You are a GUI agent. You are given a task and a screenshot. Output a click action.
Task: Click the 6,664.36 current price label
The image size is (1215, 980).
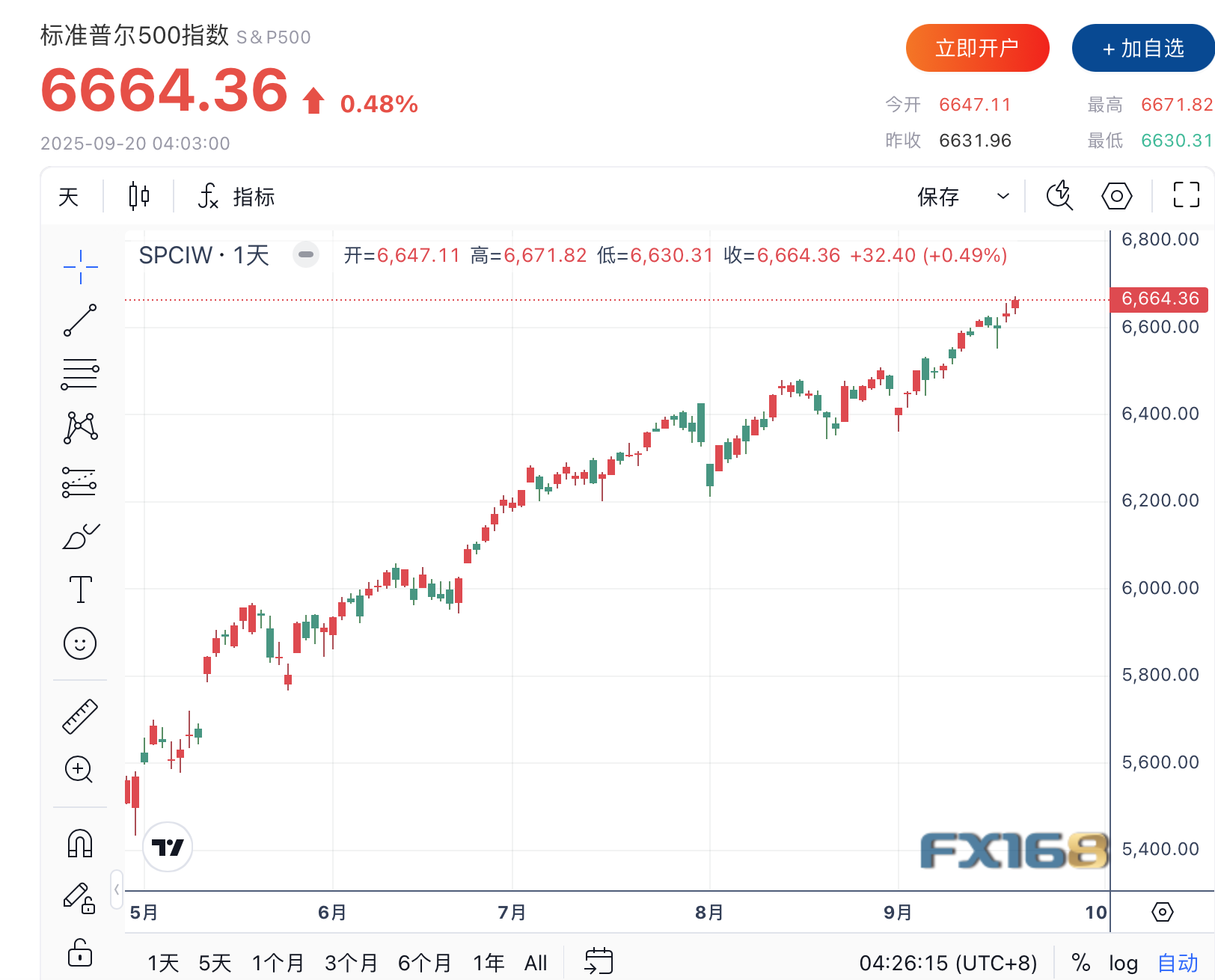1160,298
